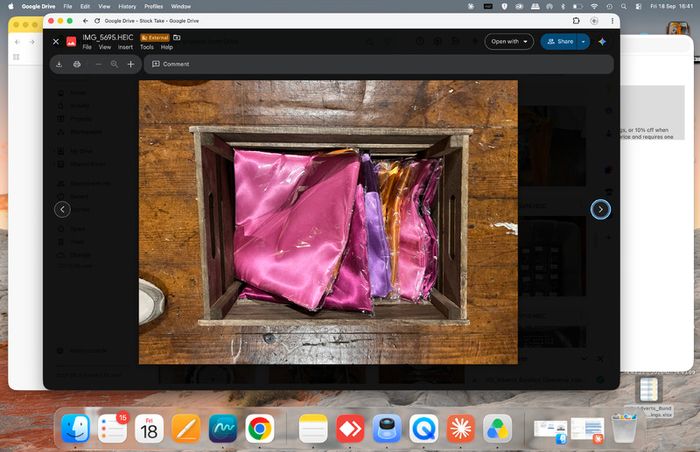Open the red AnyDesk icon in the Dock
The image size is (700, 452).
coord(350,428)
